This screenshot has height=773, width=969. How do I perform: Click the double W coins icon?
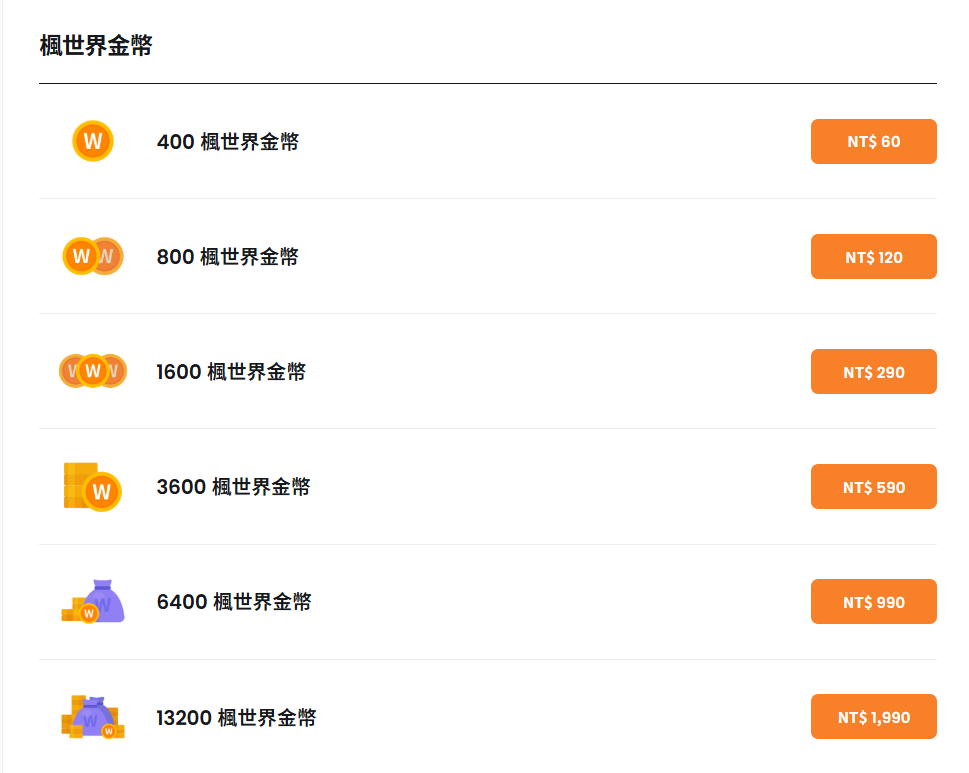pos(93,256)
